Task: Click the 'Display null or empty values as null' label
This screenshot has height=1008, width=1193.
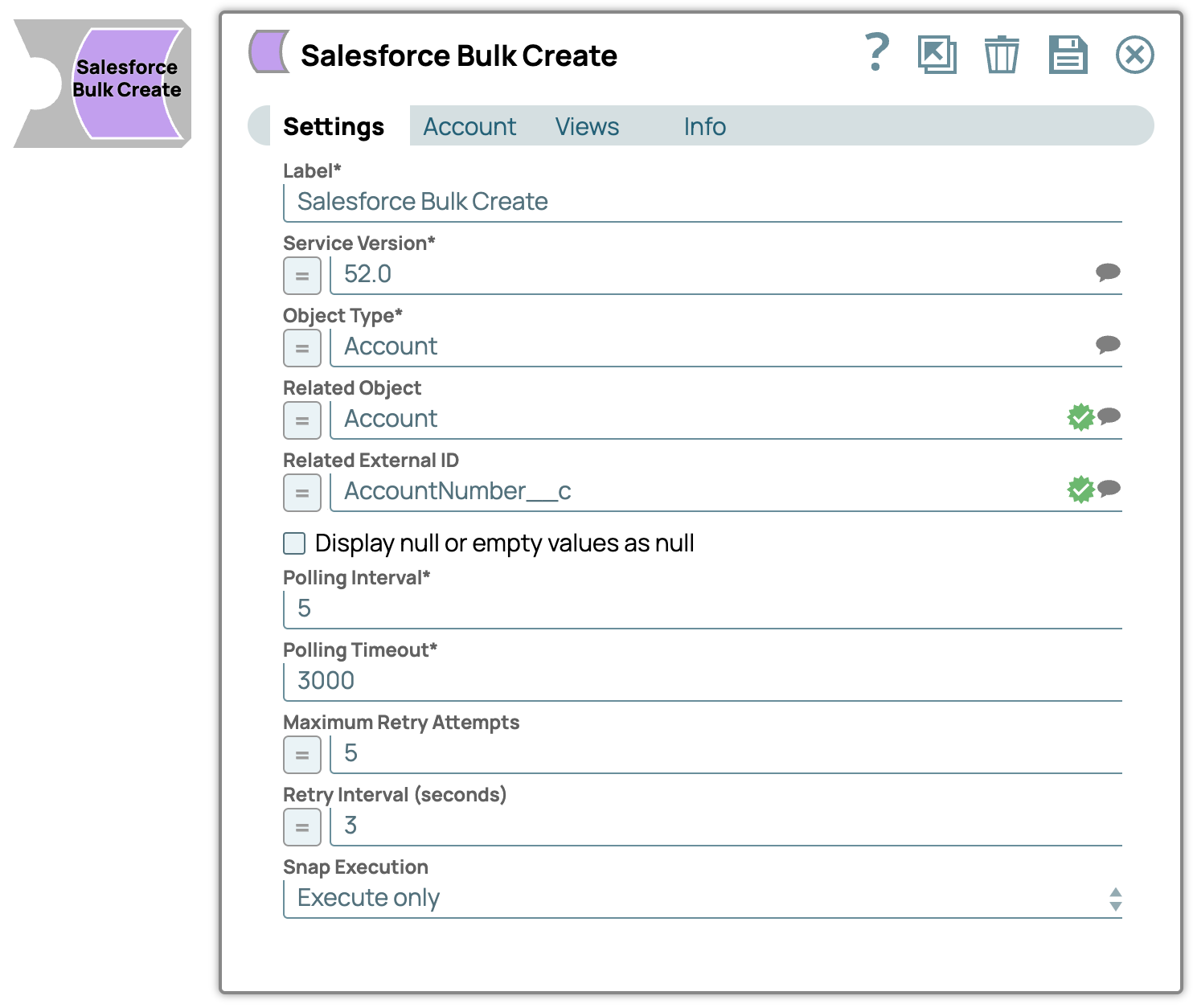Action: tap(505, 543)
